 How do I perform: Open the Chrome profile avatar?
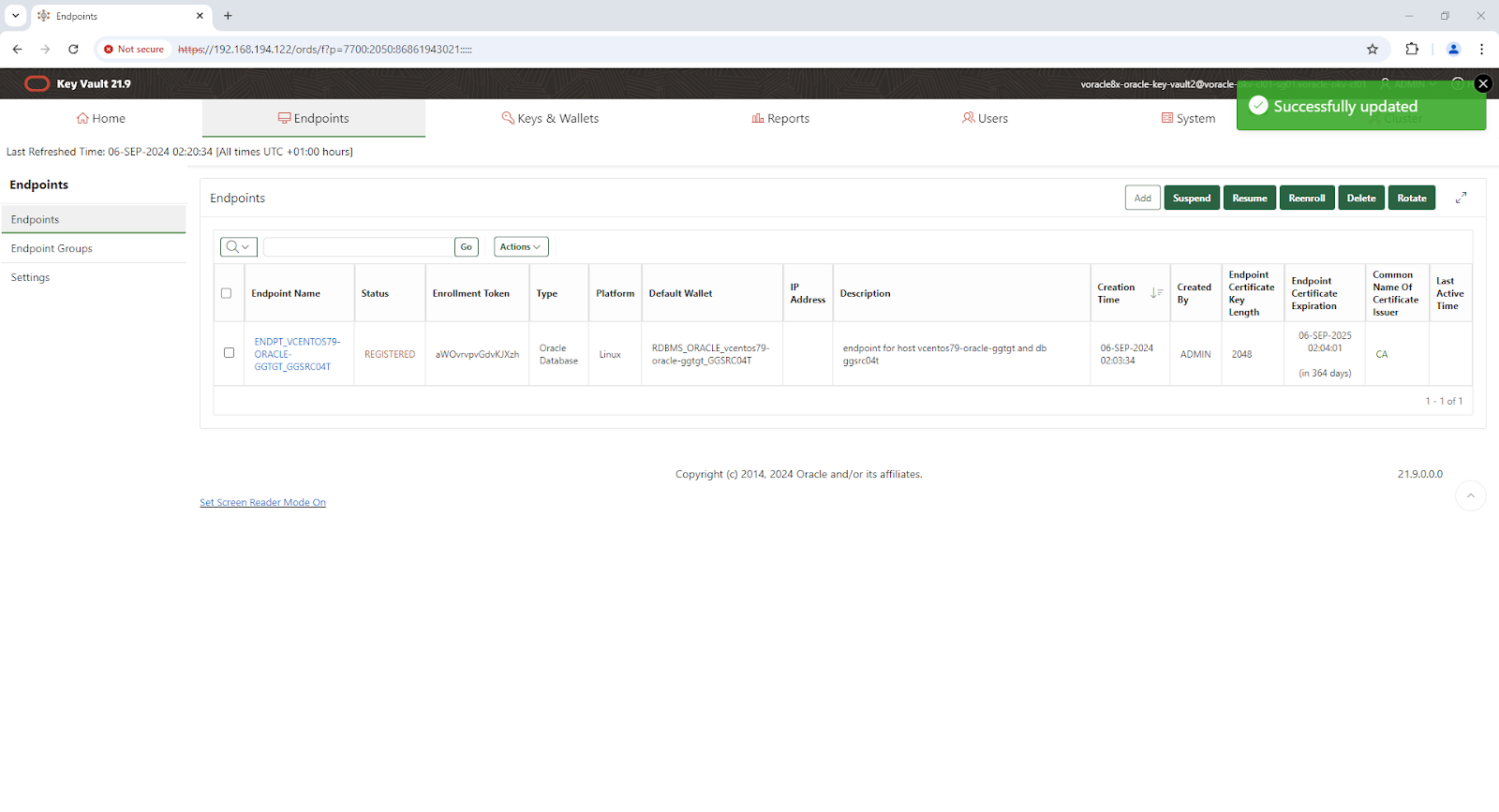[x=1453, y=49]
